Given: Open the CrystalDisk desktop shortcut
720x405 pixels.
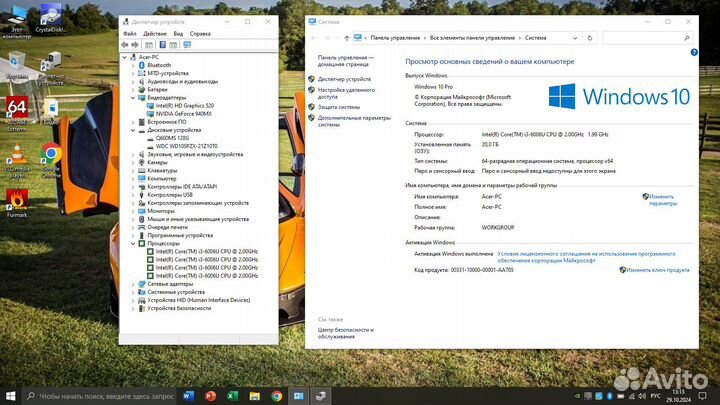Looking at the screenshot, I should [x=51, y=18].
